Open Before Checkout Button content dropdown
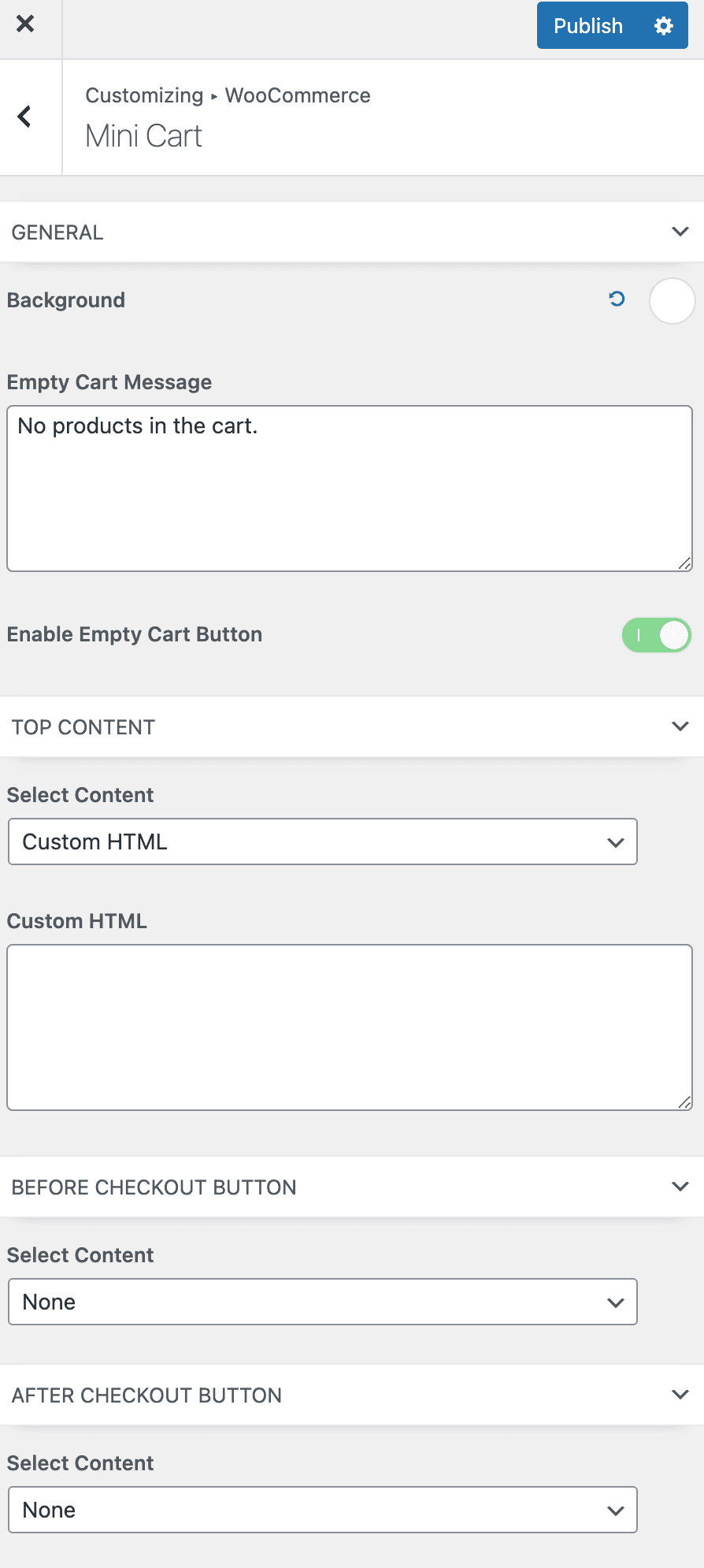704x1568 pixels. 323,1302
